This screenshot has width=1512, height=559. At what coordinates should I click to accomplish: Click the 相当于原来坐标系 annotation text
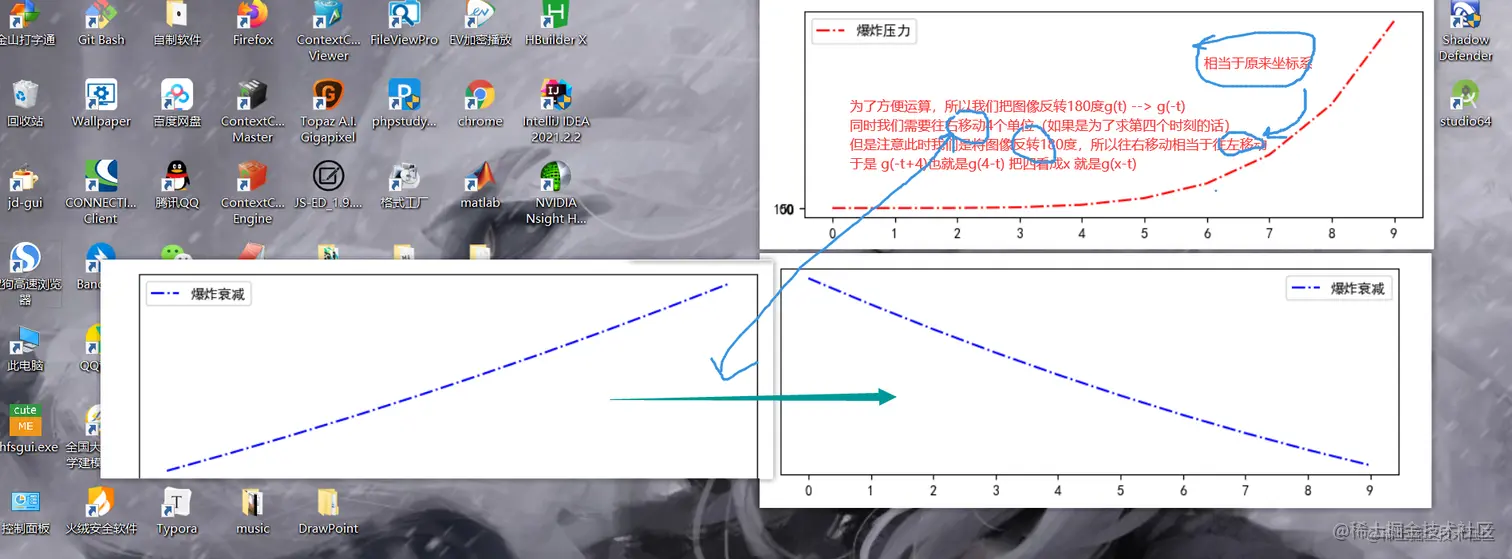pos(1258,62)
